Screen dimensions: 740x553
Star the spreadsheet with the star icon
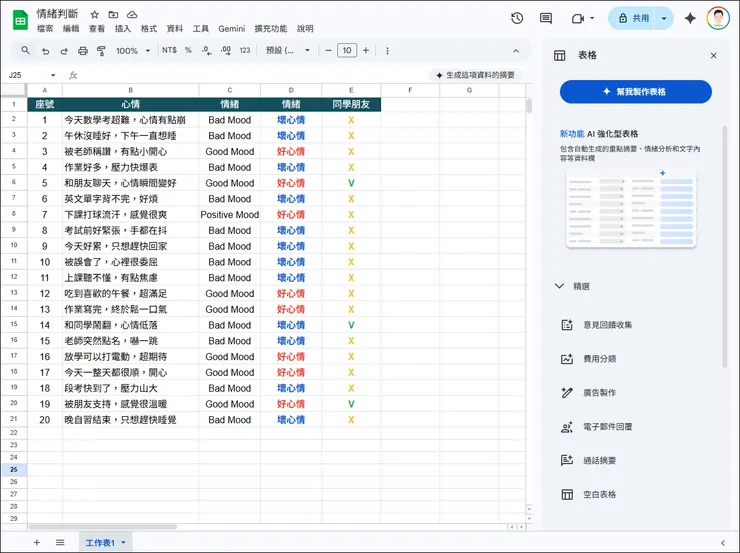coord(94,15)
